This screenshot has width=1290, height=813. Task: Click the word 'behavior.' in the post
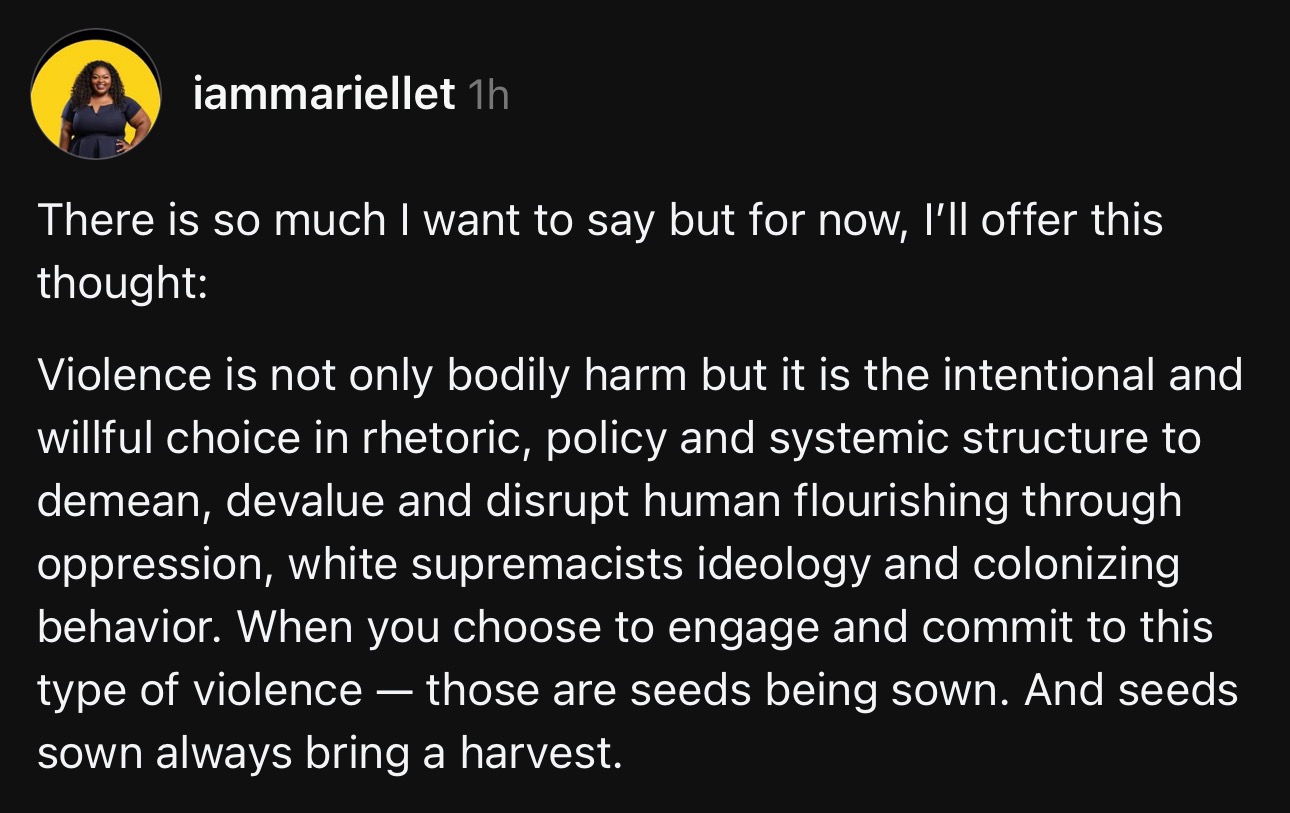point(130,628)
